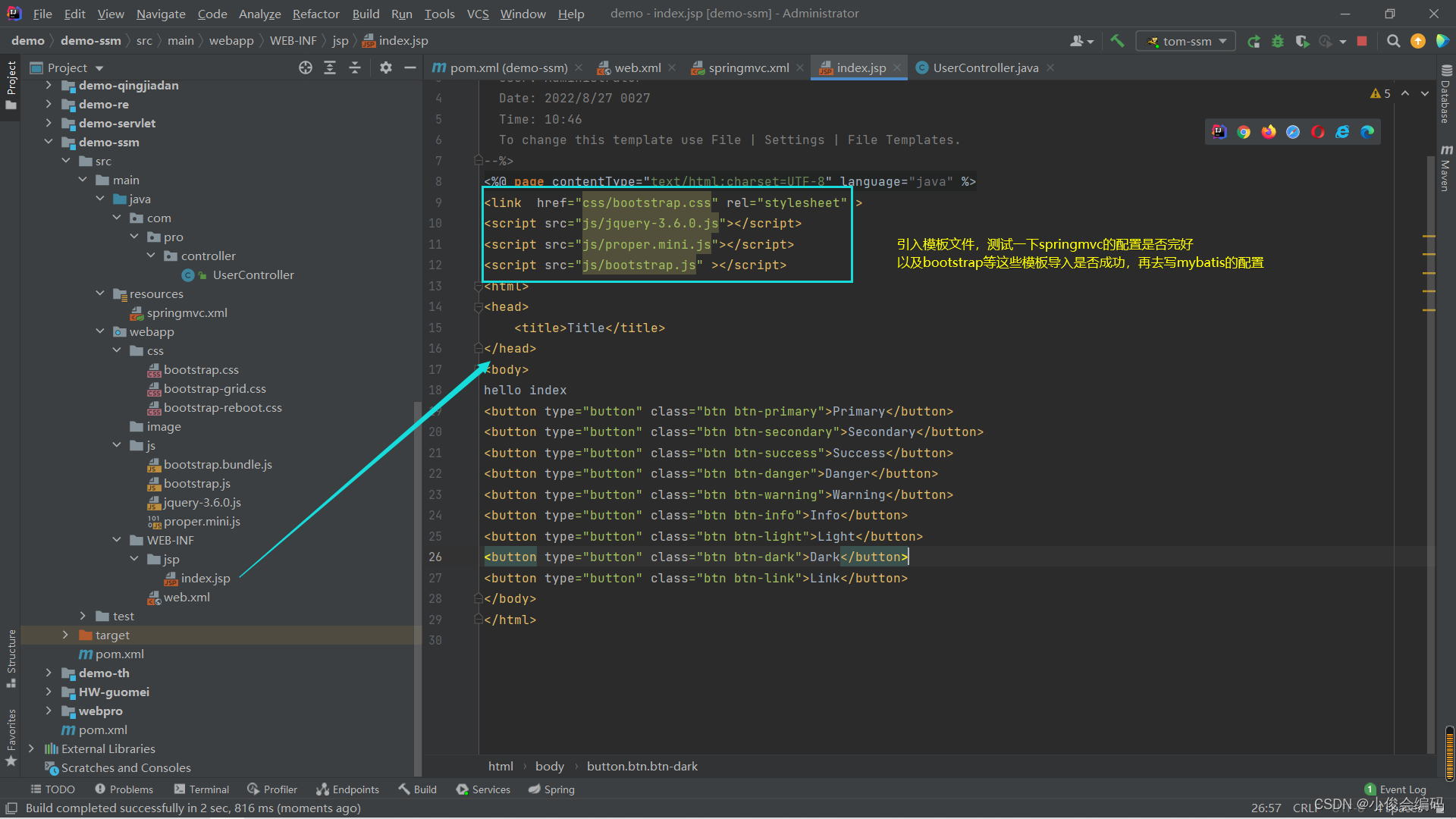Expand the demo-servlet module
This screenshot has width=1456, height=819.
tap(49, 123)
